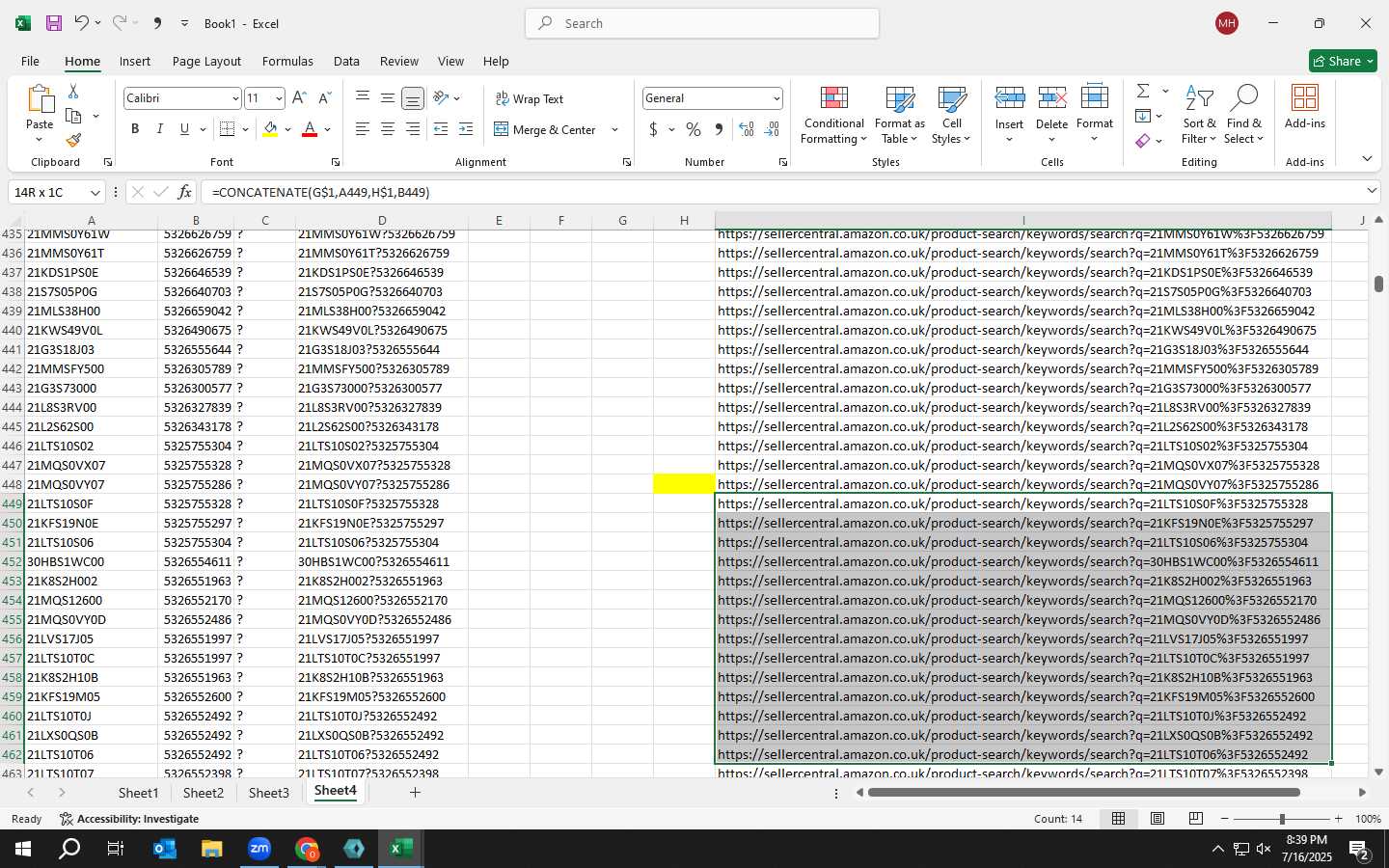1389x868 pixels.
Task: Save the workbook with the Save icon
Action: click(54, 23)
